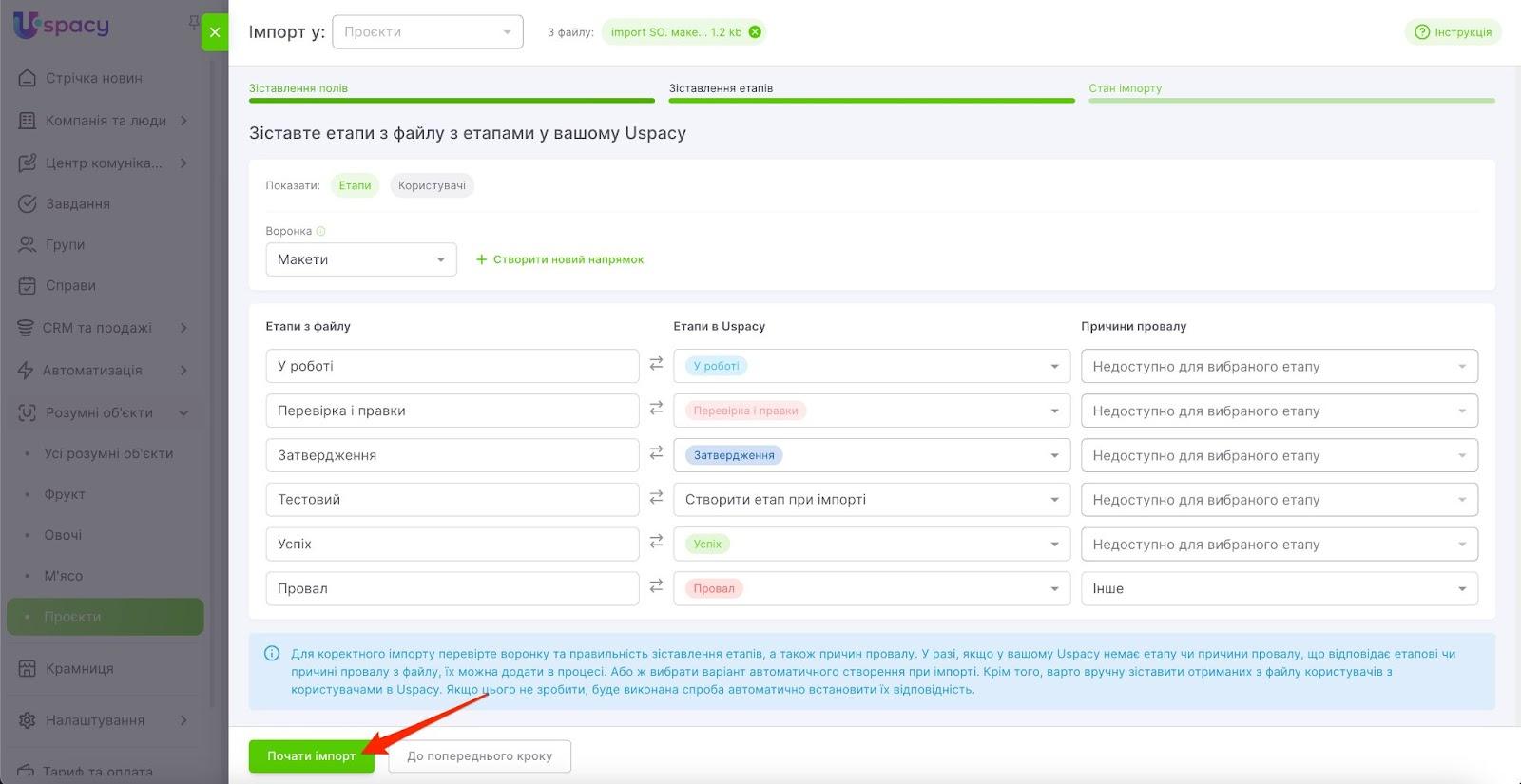Click the info icon in blue notice
The image size is (1521, 784).
click(x=272, y=654)
